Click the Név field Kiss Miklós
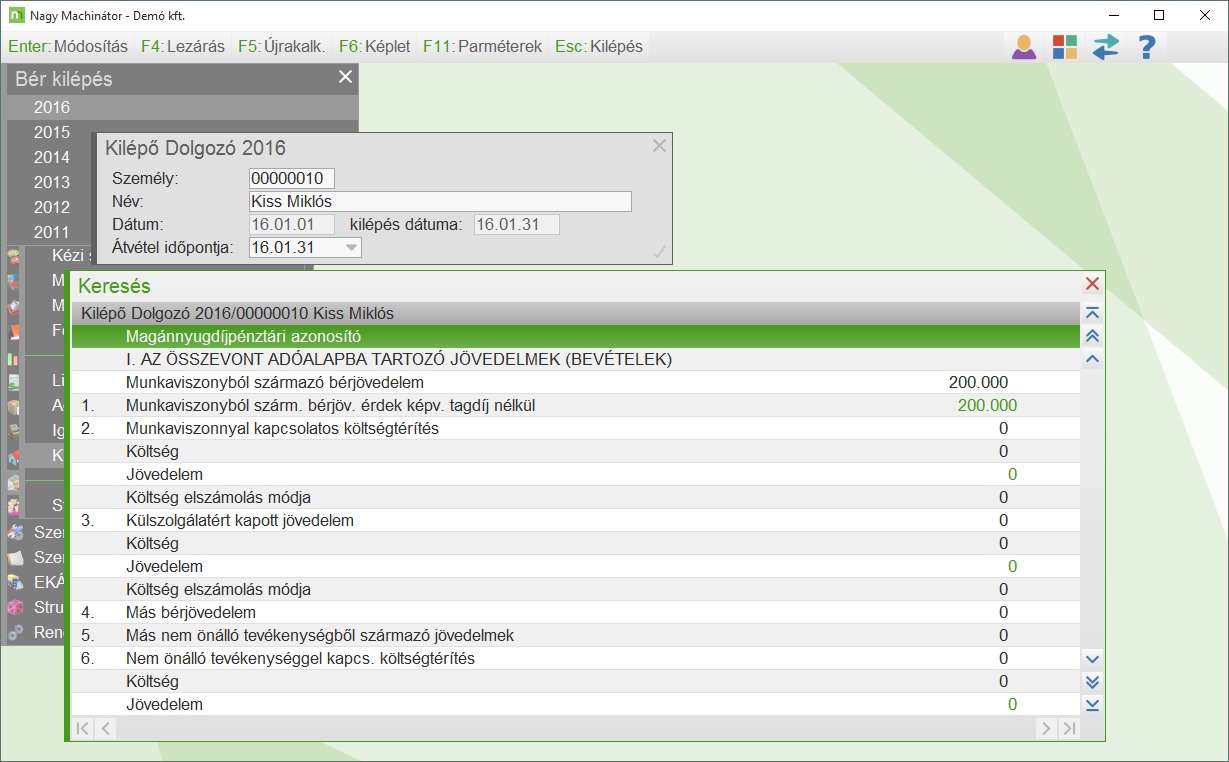 tap(440, 202)
